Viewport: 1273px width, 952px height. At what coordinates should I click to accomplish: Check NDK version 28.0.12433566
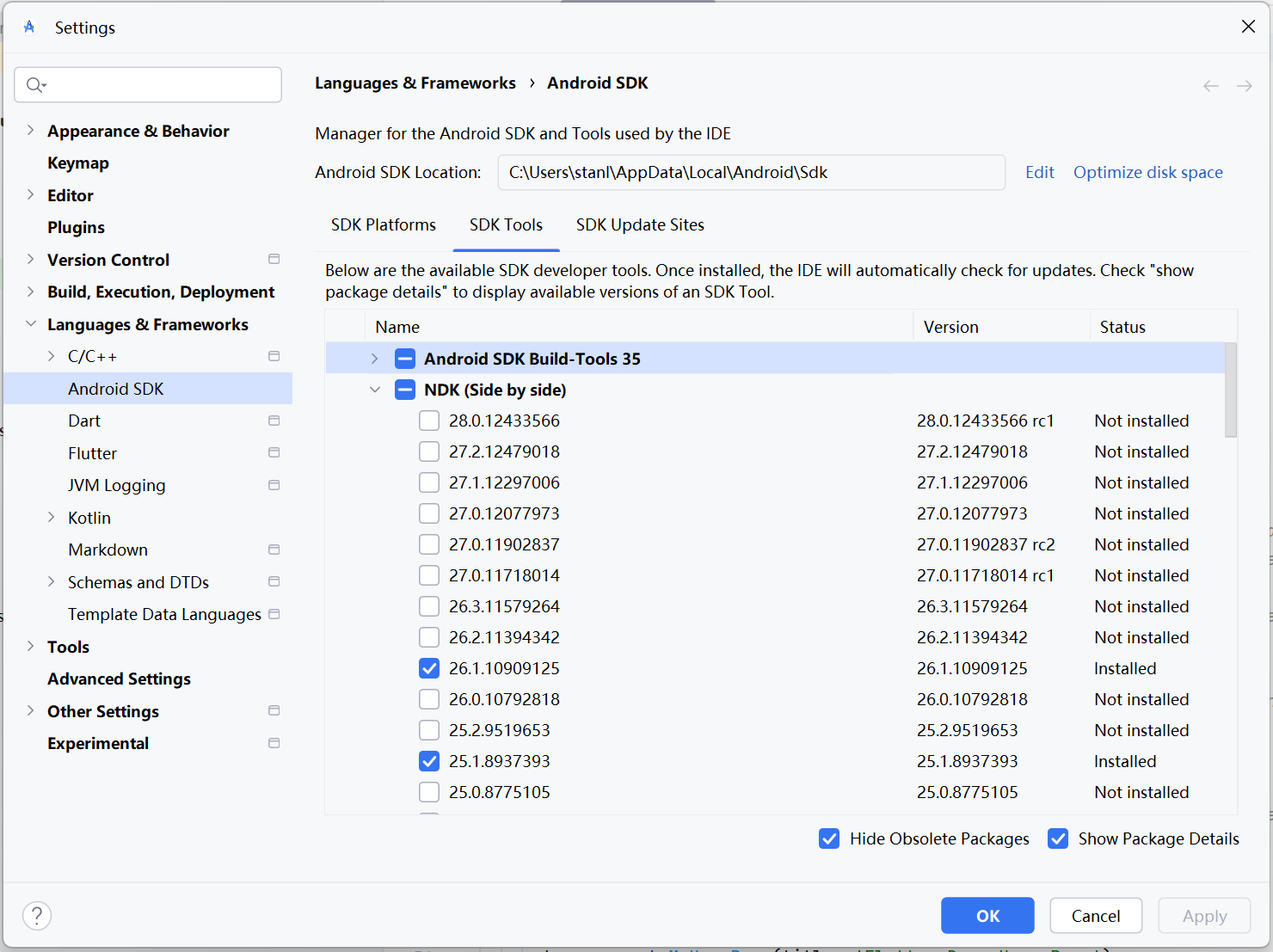click(x=429, y=421)
